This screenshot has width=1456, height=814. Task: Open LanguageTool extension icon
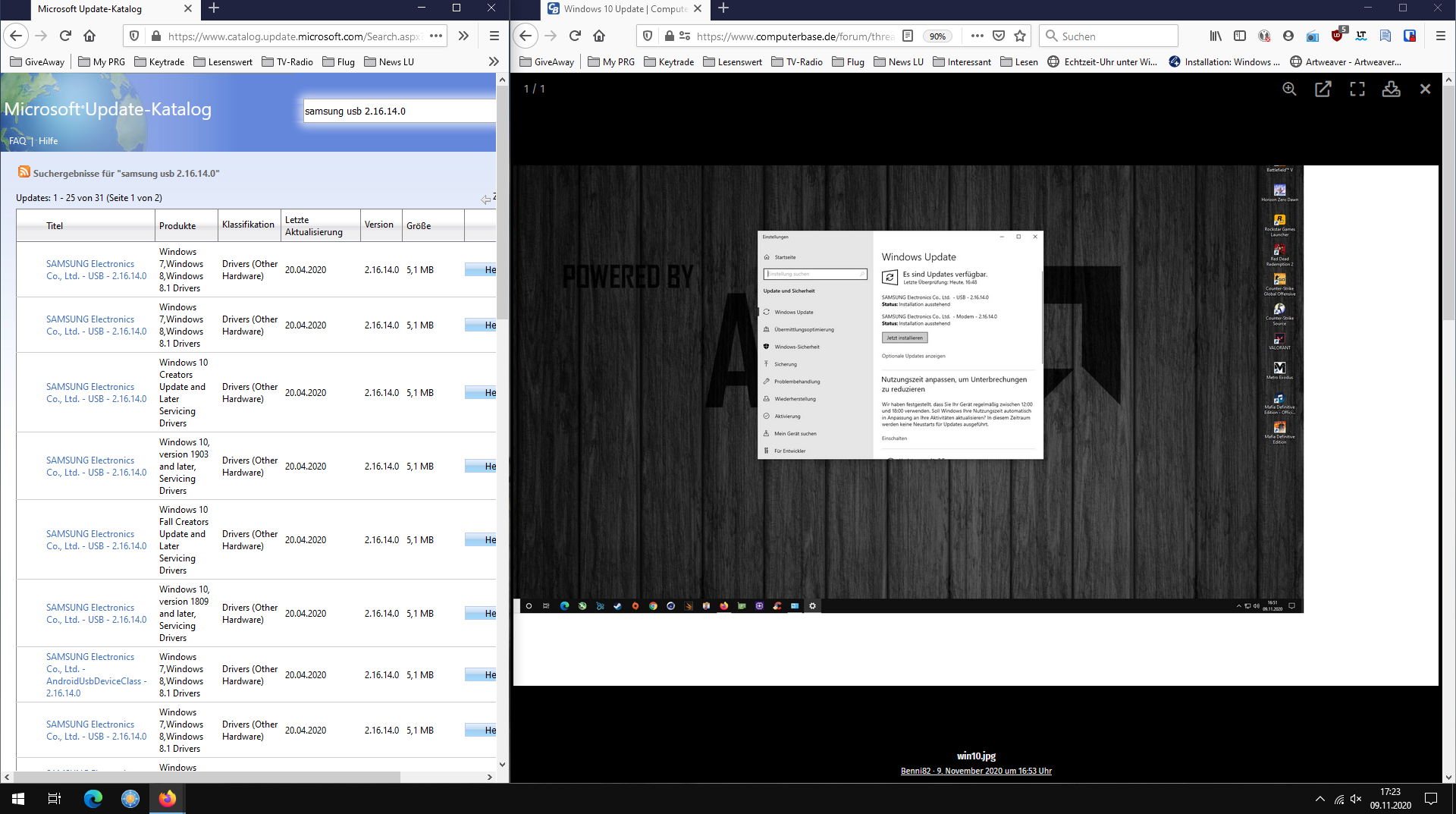pos(1362,36)
